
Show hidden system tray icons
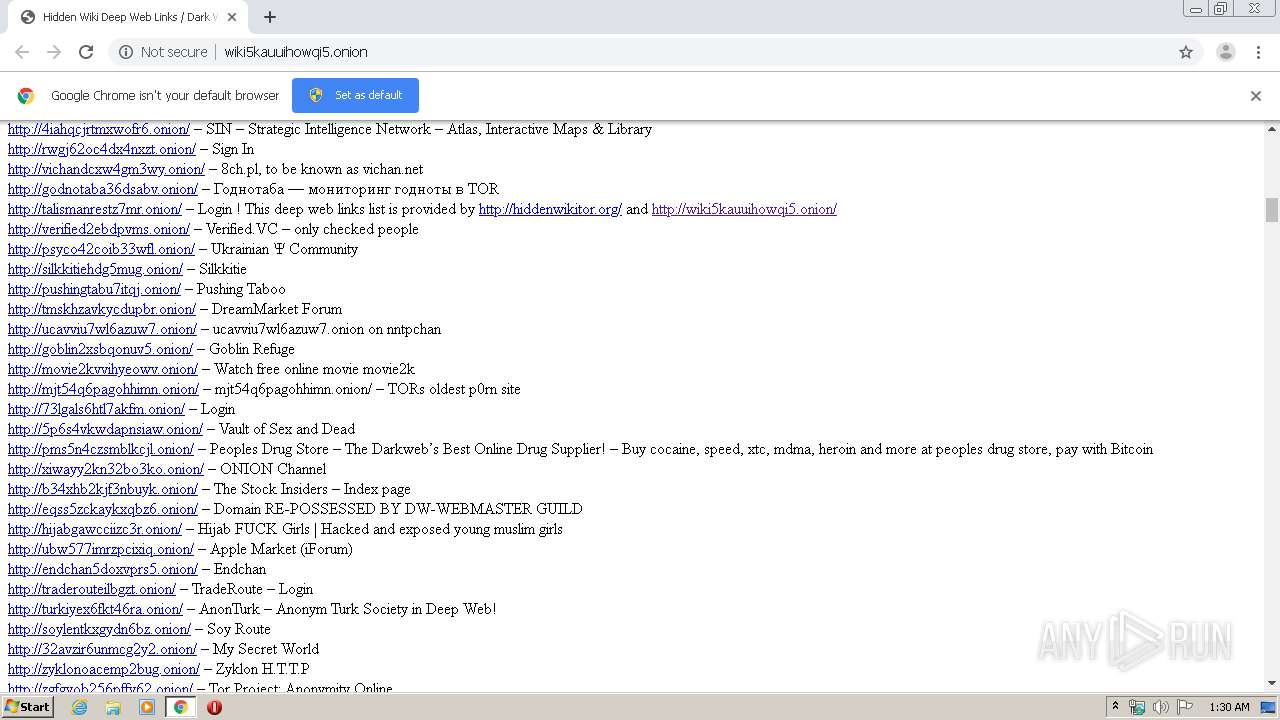coord(1115,707)
